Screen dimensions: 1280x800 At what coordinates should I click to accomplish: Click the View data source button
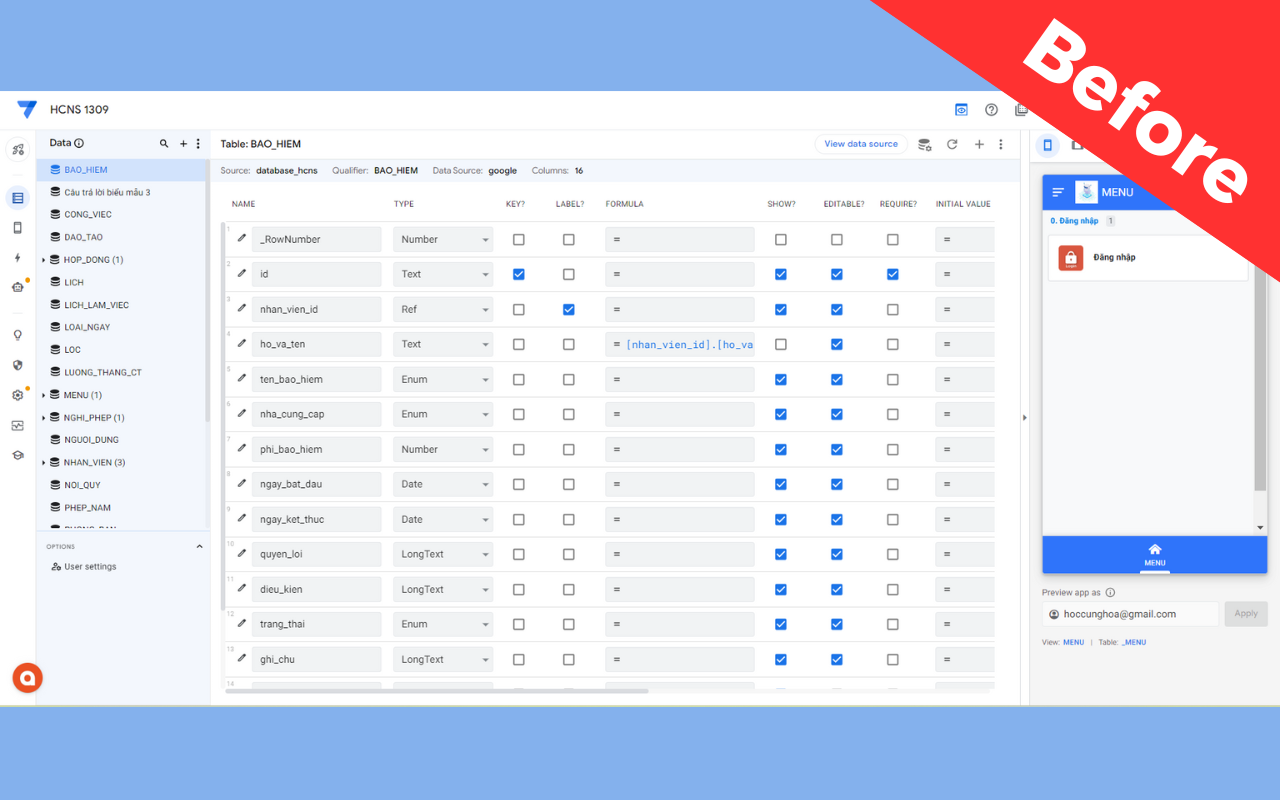tap(861, 144)
